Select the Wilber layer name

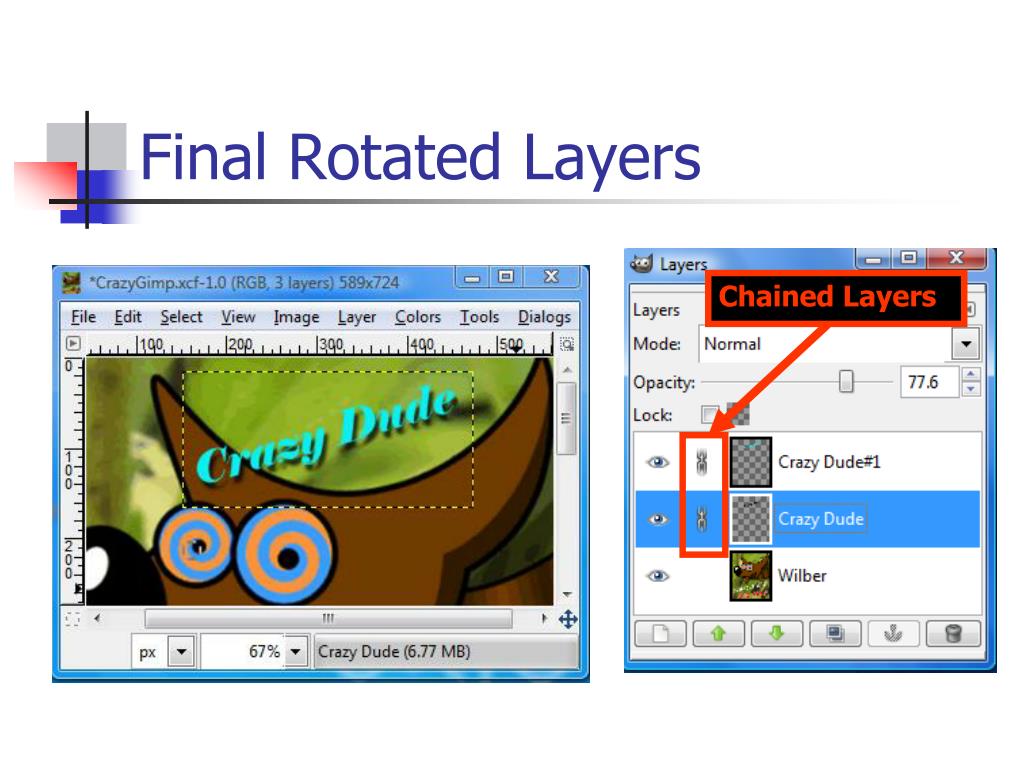pyautogui.click(x=802, y=575)
